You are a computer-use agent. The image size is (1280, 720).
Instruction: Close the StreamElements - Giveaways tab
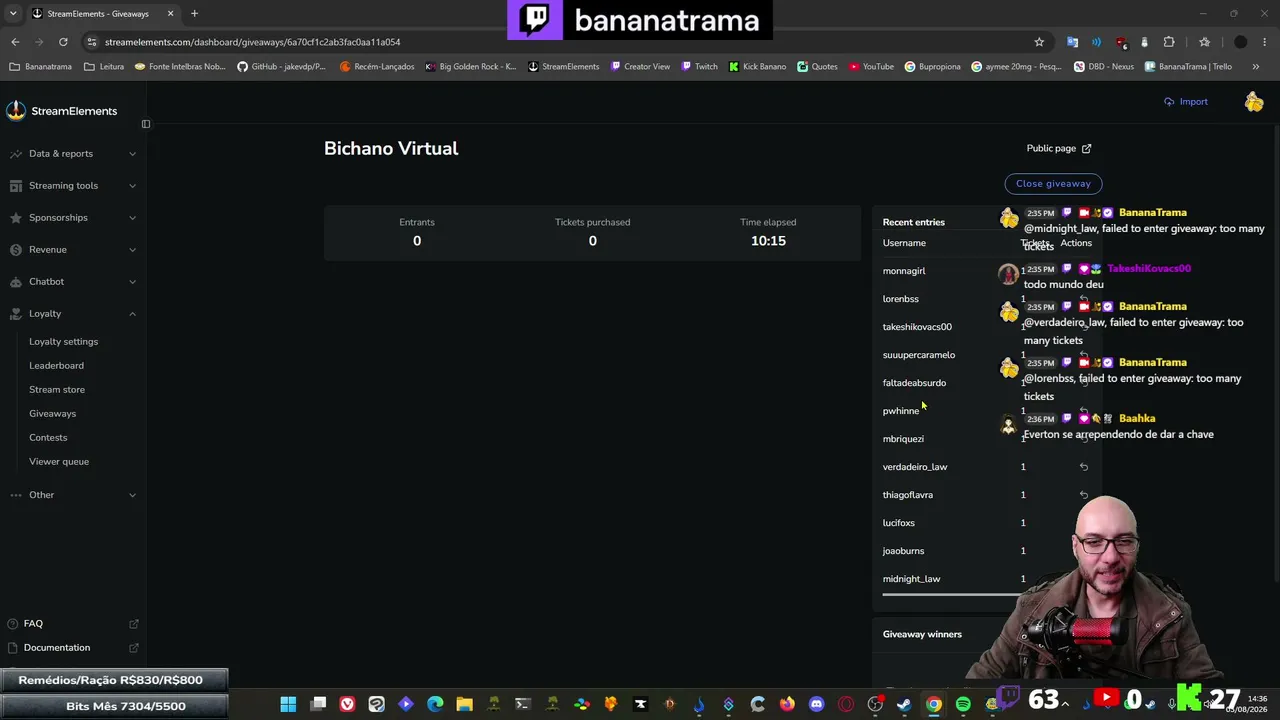[x=170, y=14]
